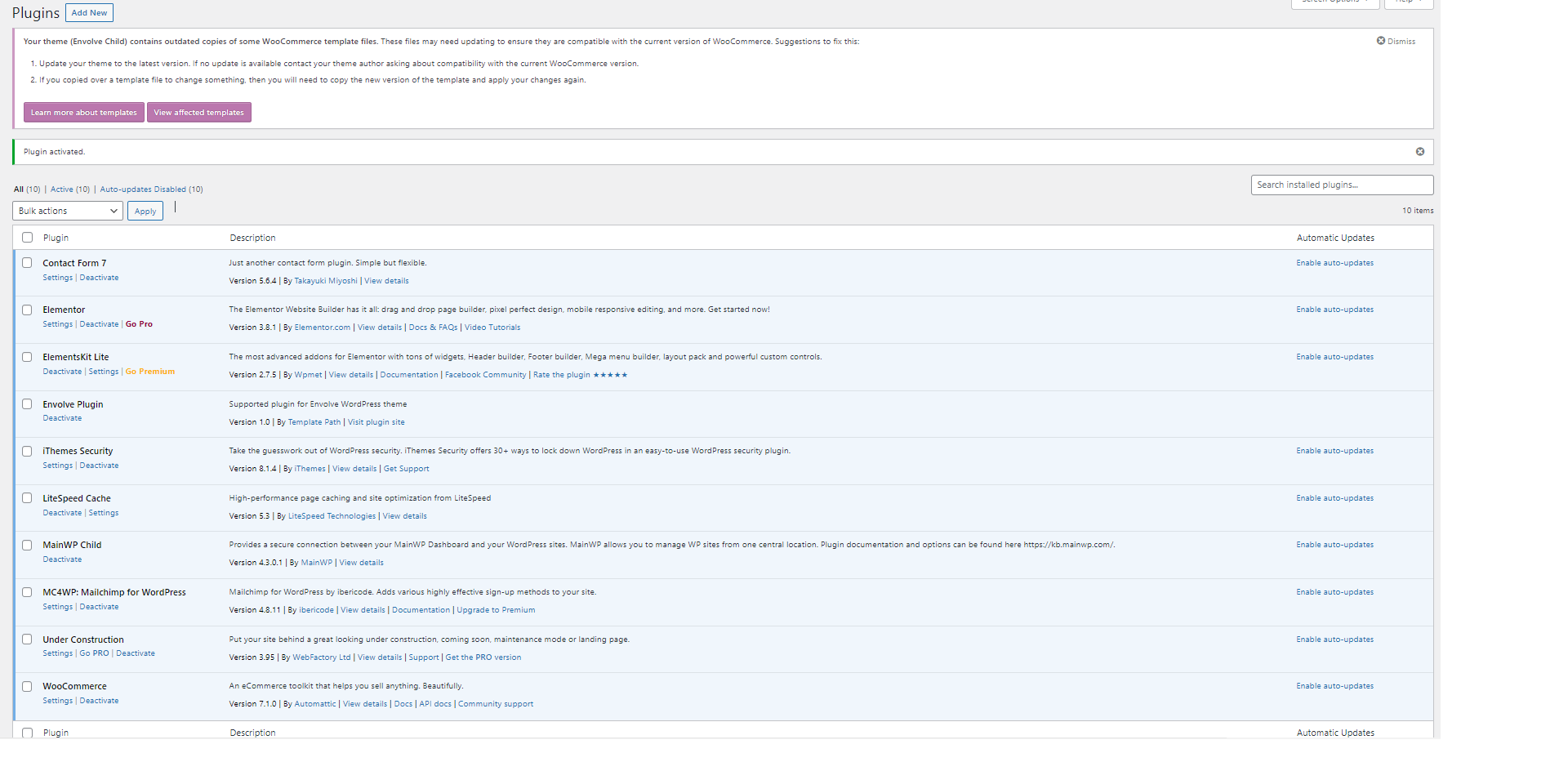Click ElementsKit Go Premium link
This screenshot has width=1568, height=771.
(150, 372)
